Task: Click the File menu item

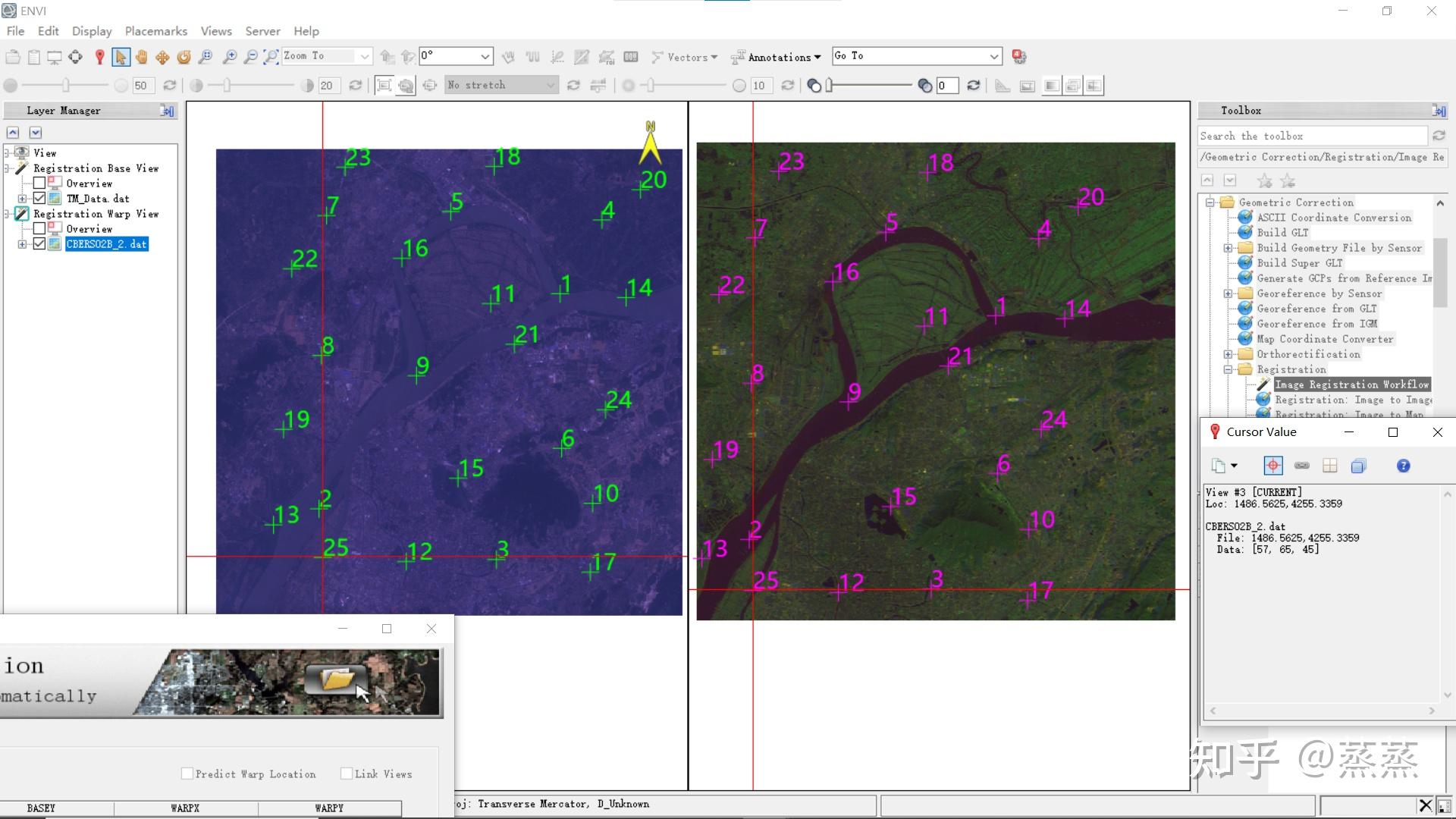Action: 15,31
